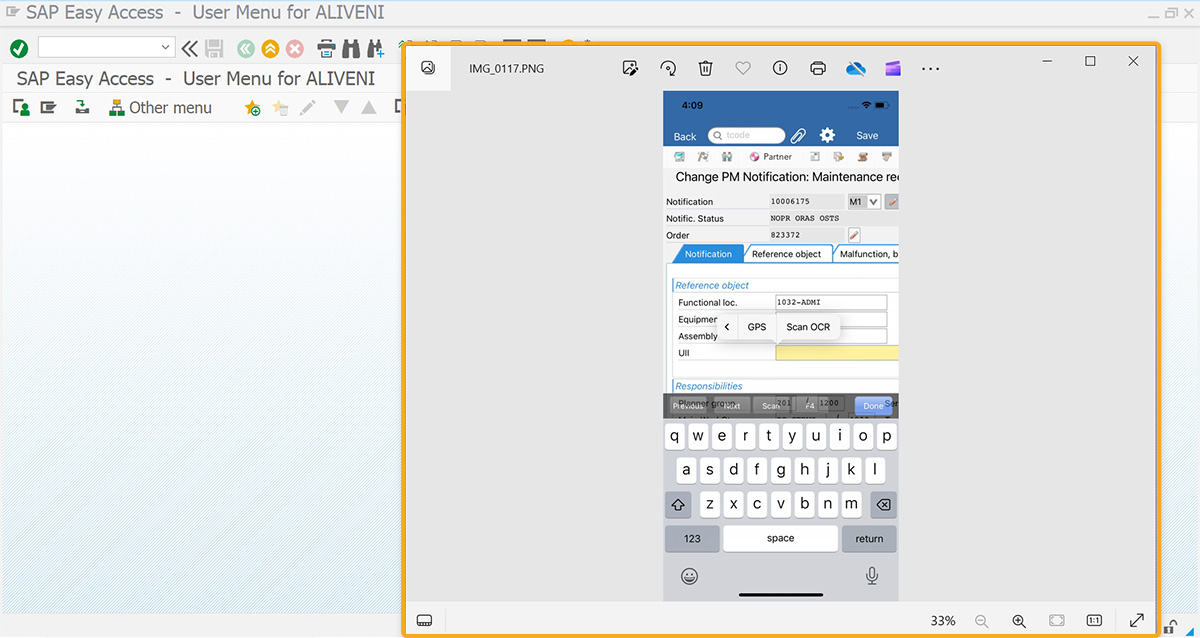Open SAP Business Workplace icon
The height and width of the screenshot is (638, 1200).
point(82,107)
